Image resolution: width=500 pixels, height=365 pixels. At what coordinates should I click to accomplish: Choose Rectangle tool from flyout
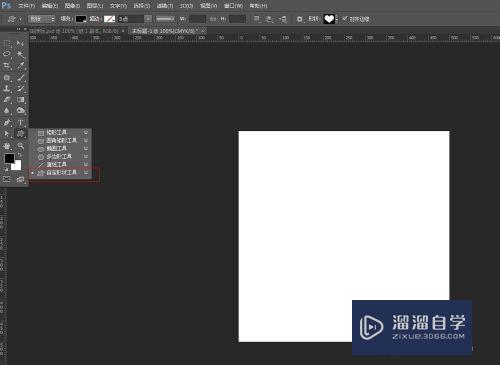tap(60, 132)
